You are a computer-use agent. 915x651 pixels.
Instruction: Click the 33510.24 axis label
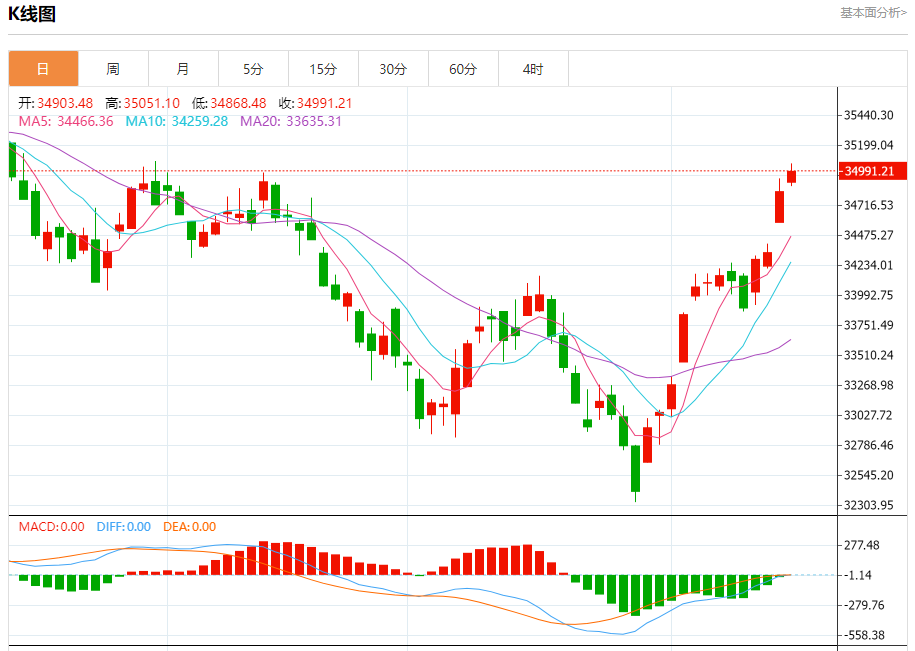tap(869, 355)
